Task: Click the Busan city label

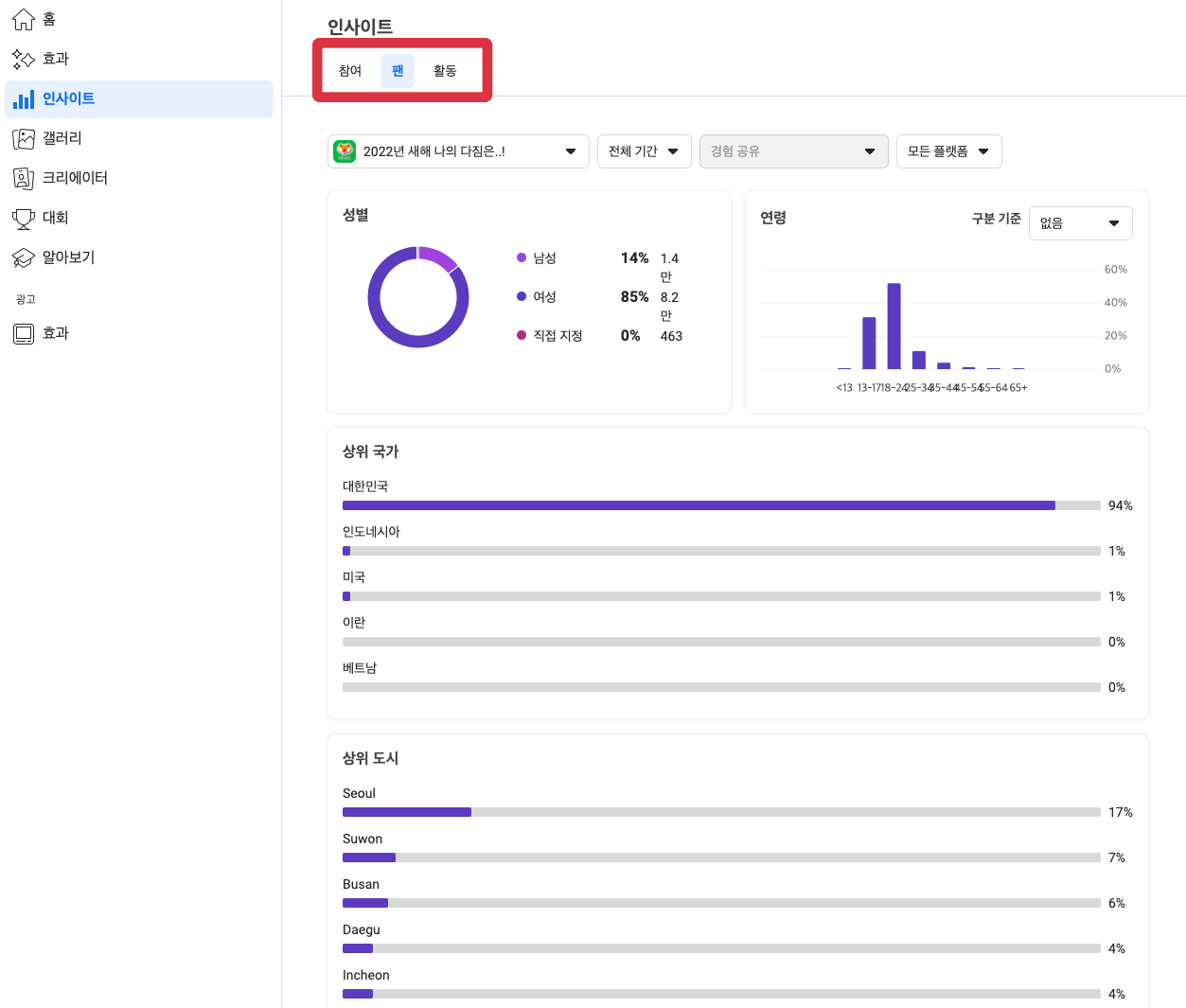Action: click(361, 884)
